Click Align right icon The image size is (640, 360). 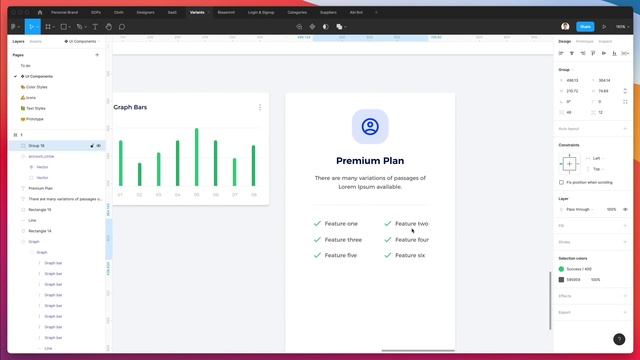click(x=582, y=53)
